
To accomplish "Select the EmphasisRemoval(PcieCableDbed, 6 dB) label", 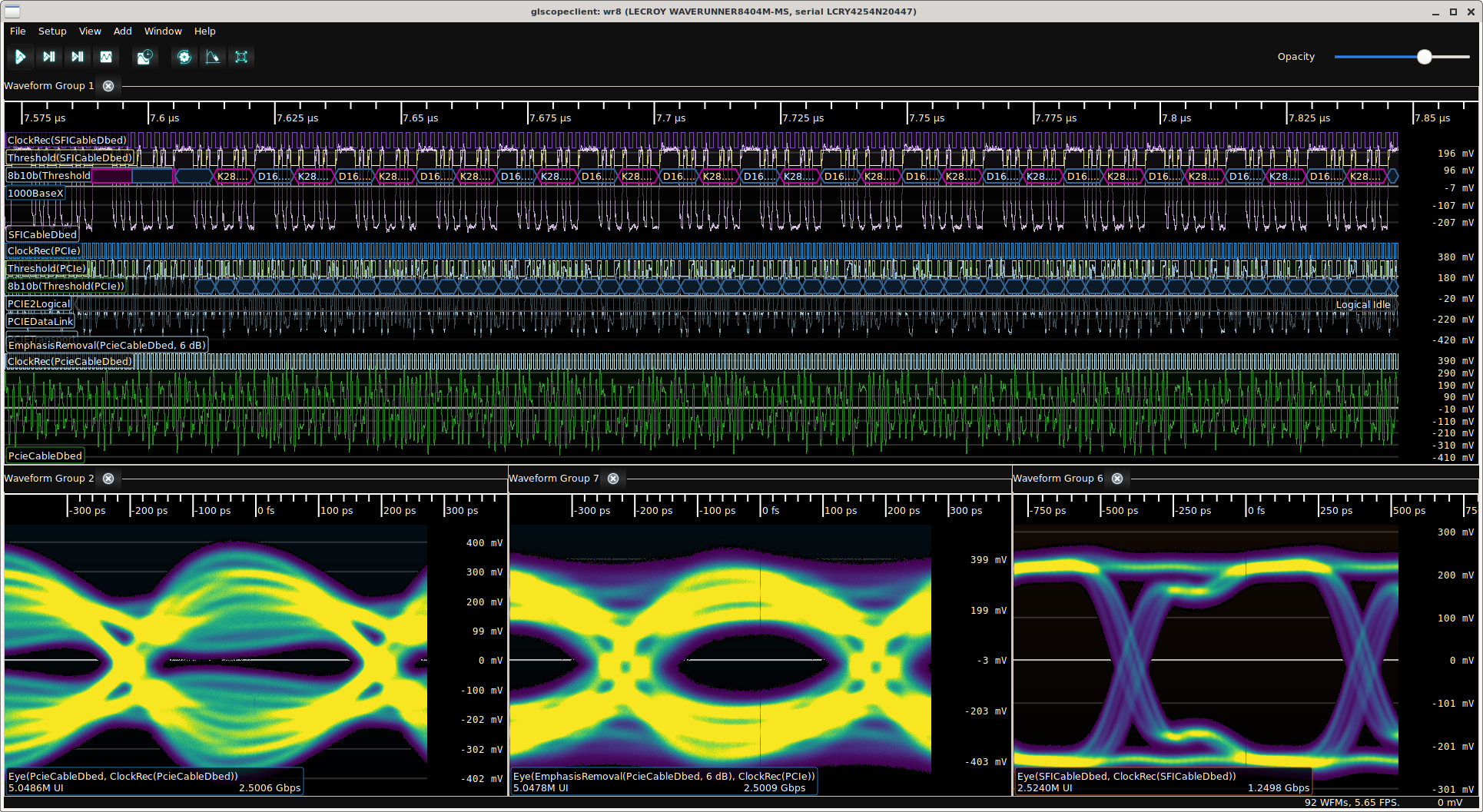I will pyautogui.click(x=107, y=345).
